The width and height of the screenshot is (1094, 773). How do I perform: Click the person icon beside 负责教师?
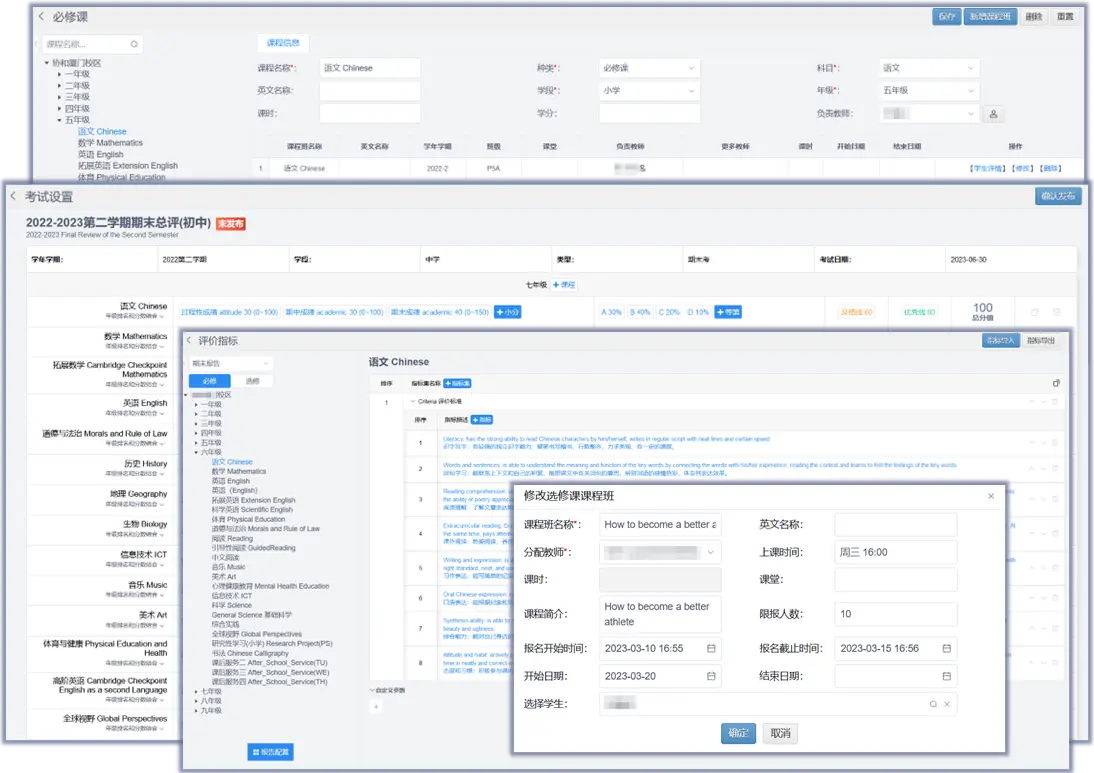[993, 114]
